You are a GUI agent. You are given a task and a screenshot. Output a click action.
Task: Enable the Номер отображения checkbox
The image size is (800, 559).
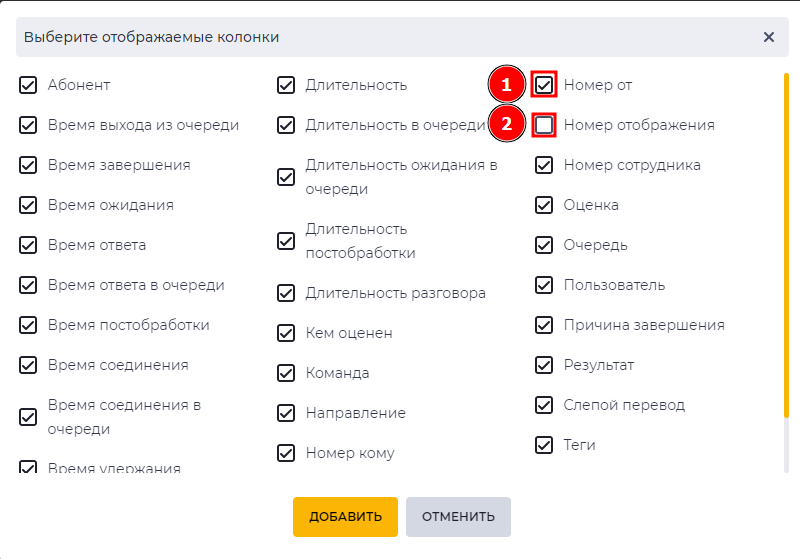click(544, 125)
